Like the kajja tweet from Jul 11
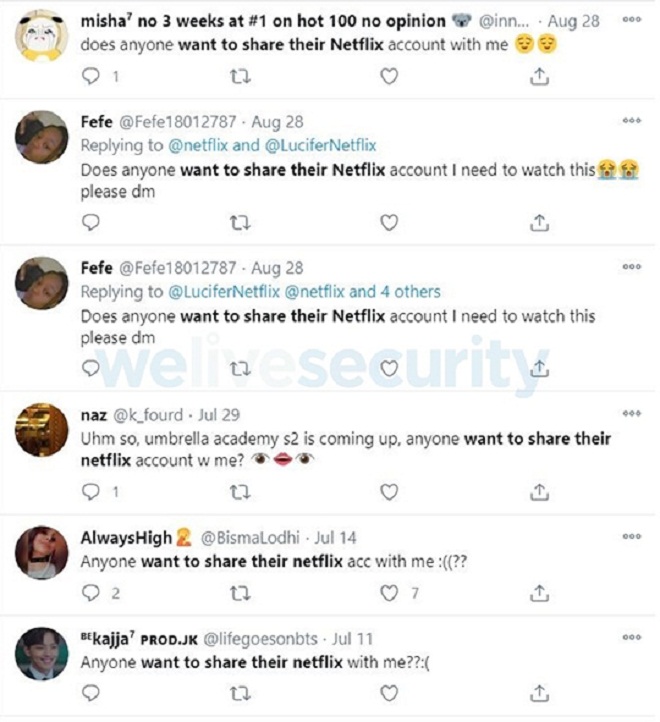This screenshot has height=722, width=660. click(389, 693)
